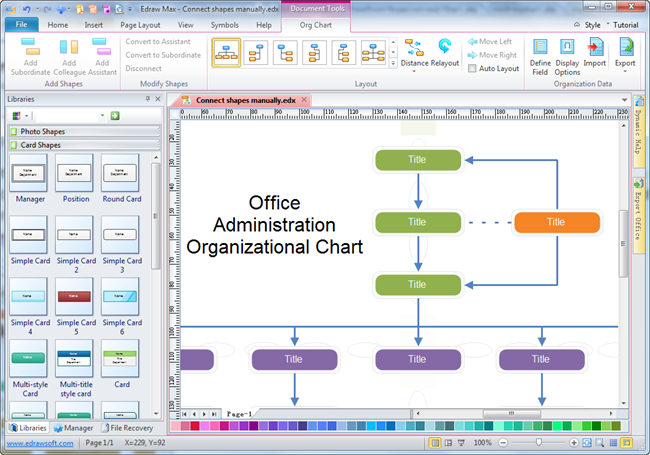Click the Import data icon

(x=595, y=47)
